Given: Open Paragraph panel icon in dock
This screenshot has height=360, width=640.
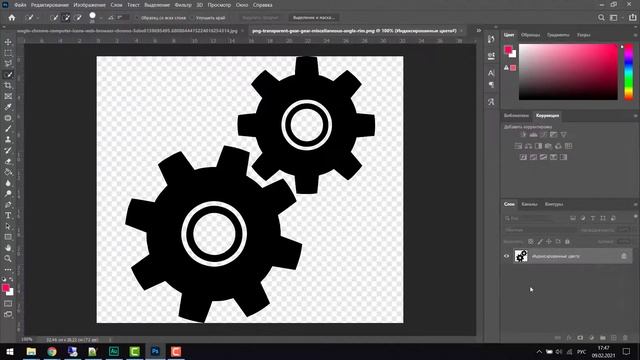Looking at the screenshot, I should pos(491,84).
